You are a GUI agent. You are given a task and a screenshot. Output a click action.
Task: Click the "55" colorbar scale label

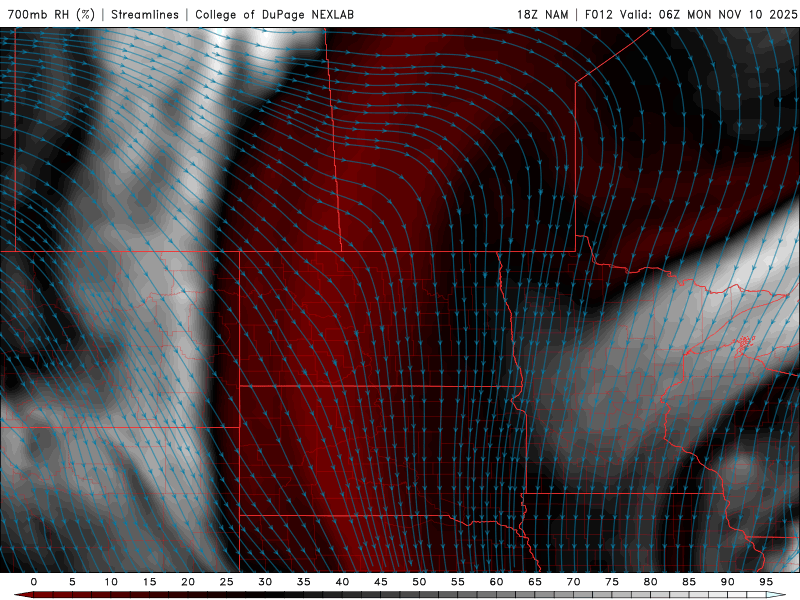click(x=458, y=582)
